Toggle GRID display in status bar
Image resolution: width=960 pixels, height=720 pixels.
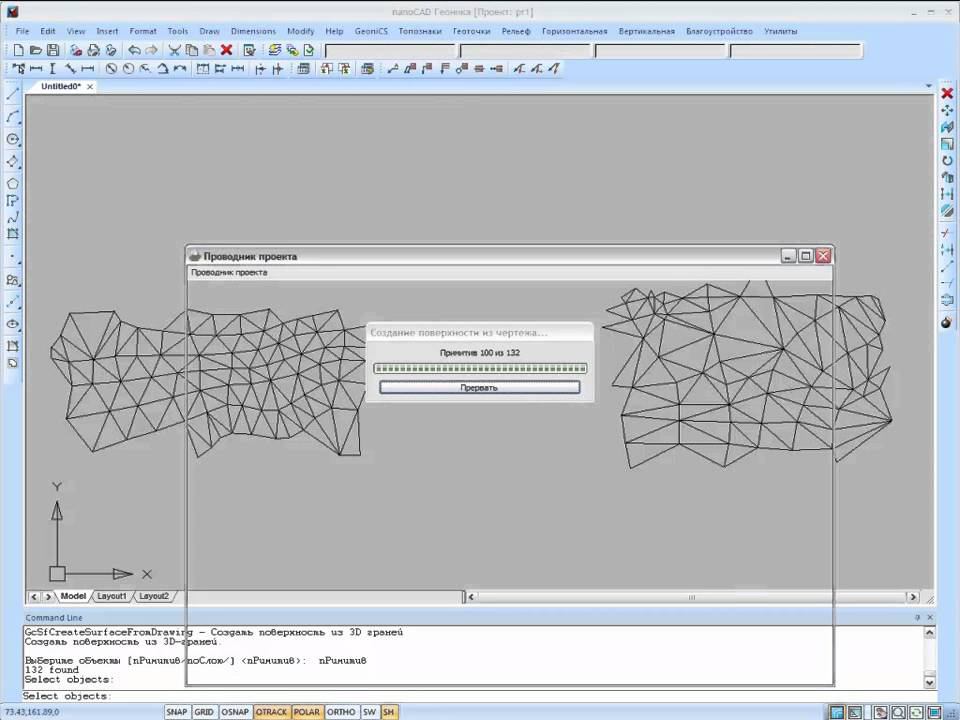[204, 712]
